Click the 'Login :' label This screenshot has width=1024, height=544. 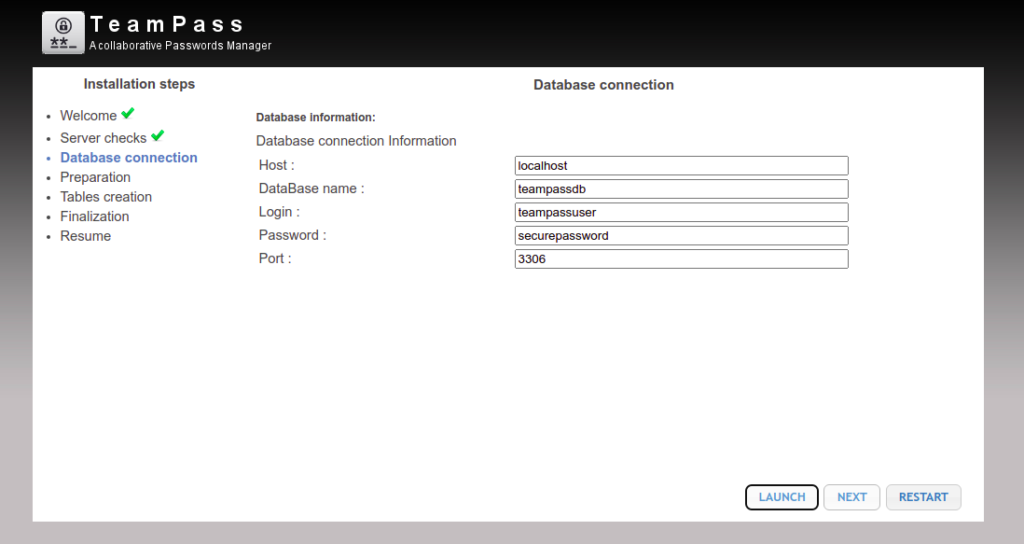pyautogui.click(x=279, y=212)
